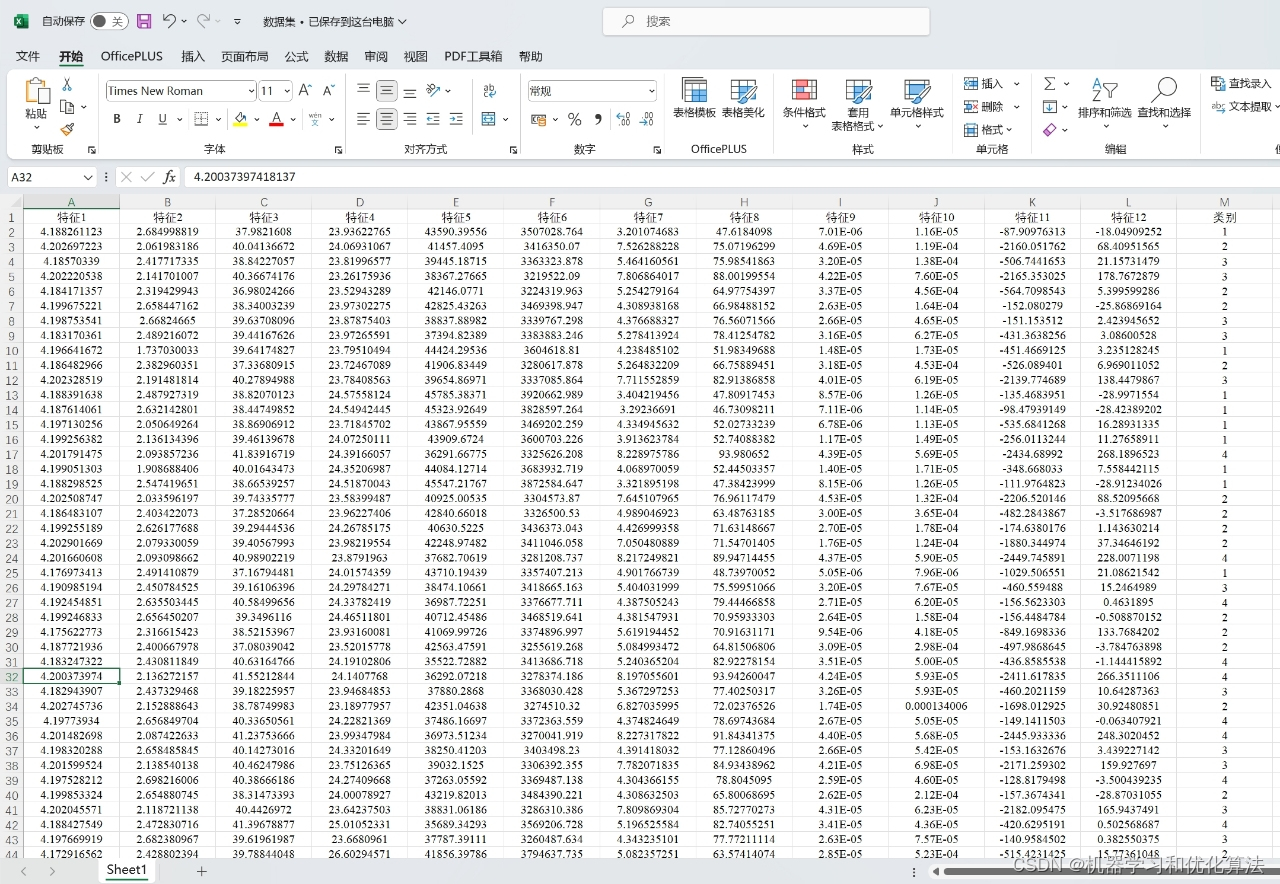
Task: Apply percent style with % icon
Action: (x=575, y=119)
